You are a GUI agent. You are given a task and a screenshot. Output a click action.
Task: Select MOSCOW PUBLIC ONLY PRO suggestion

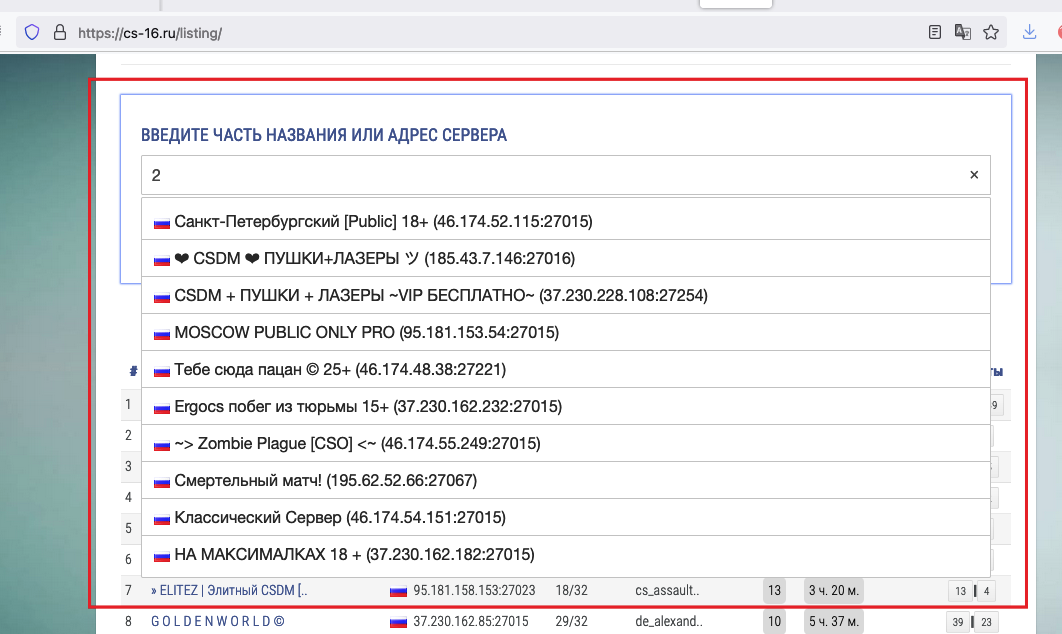[x=566, y=332]
